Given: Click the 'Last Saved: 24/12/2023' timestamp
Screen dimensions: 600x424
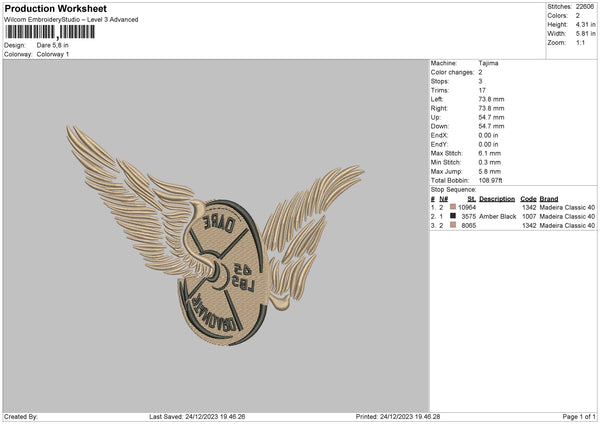Looking at the screenshot, I should (x=197, y=416).
